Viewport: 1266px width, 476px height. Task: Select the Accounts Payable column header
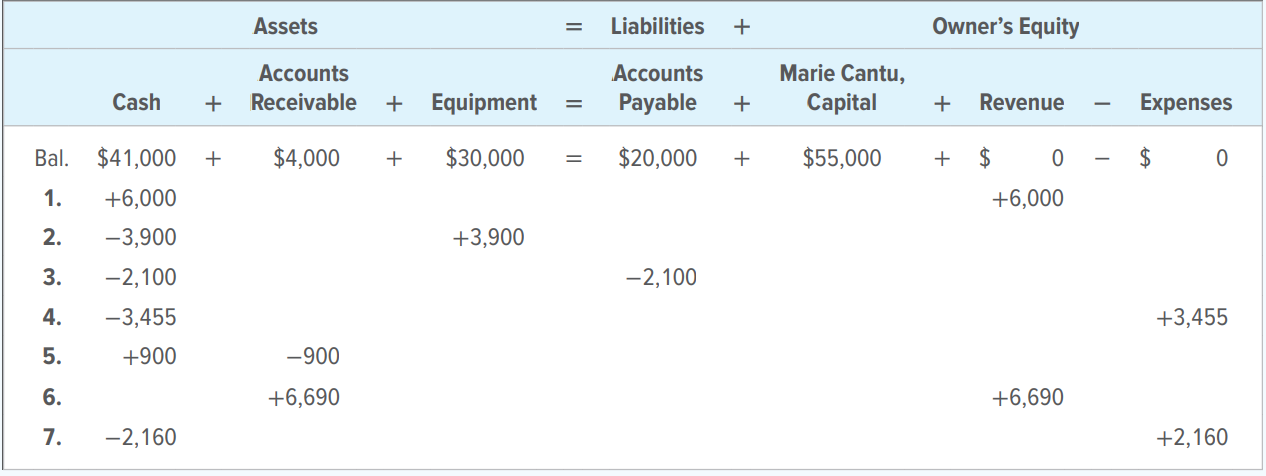(x=657, y=88)
